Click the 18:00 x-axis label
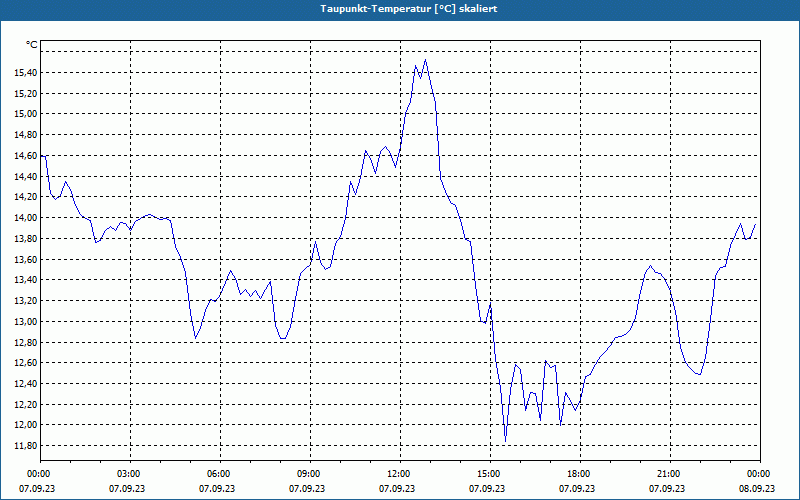Viewport: 800px width, 500px height. click(x=578, y=474)
